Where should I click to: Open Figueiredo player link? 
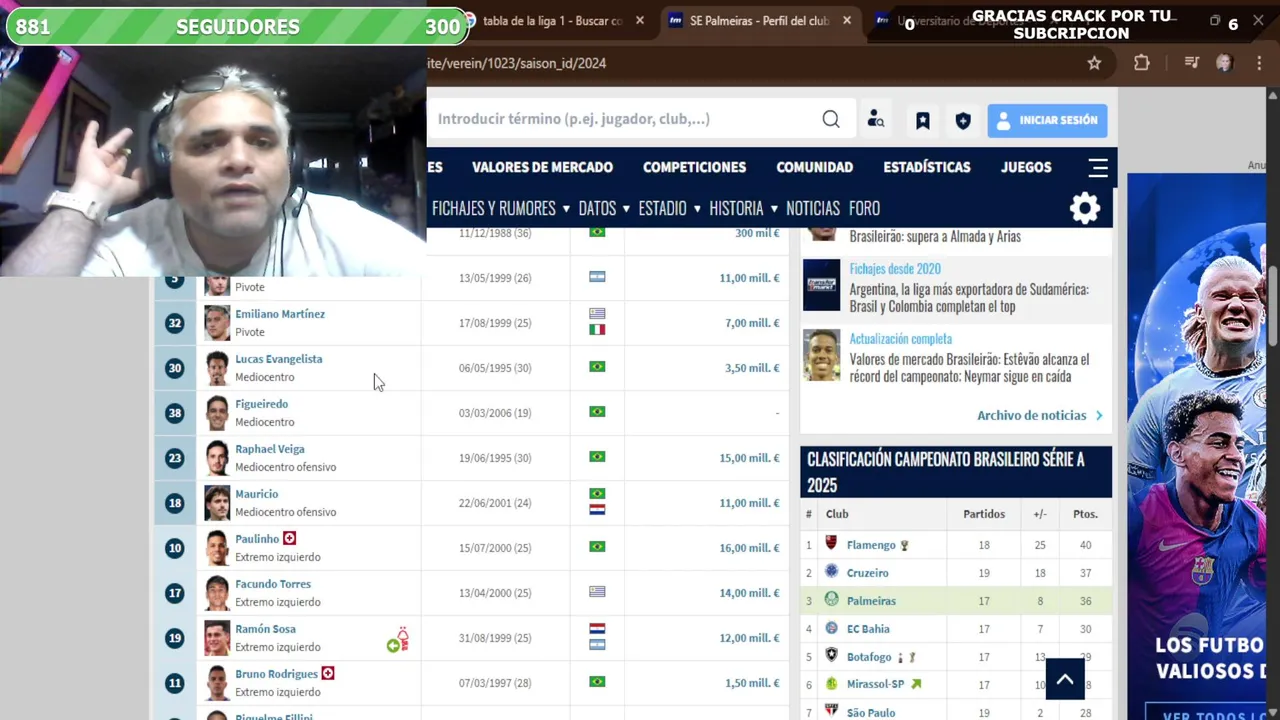coord(261,404)
